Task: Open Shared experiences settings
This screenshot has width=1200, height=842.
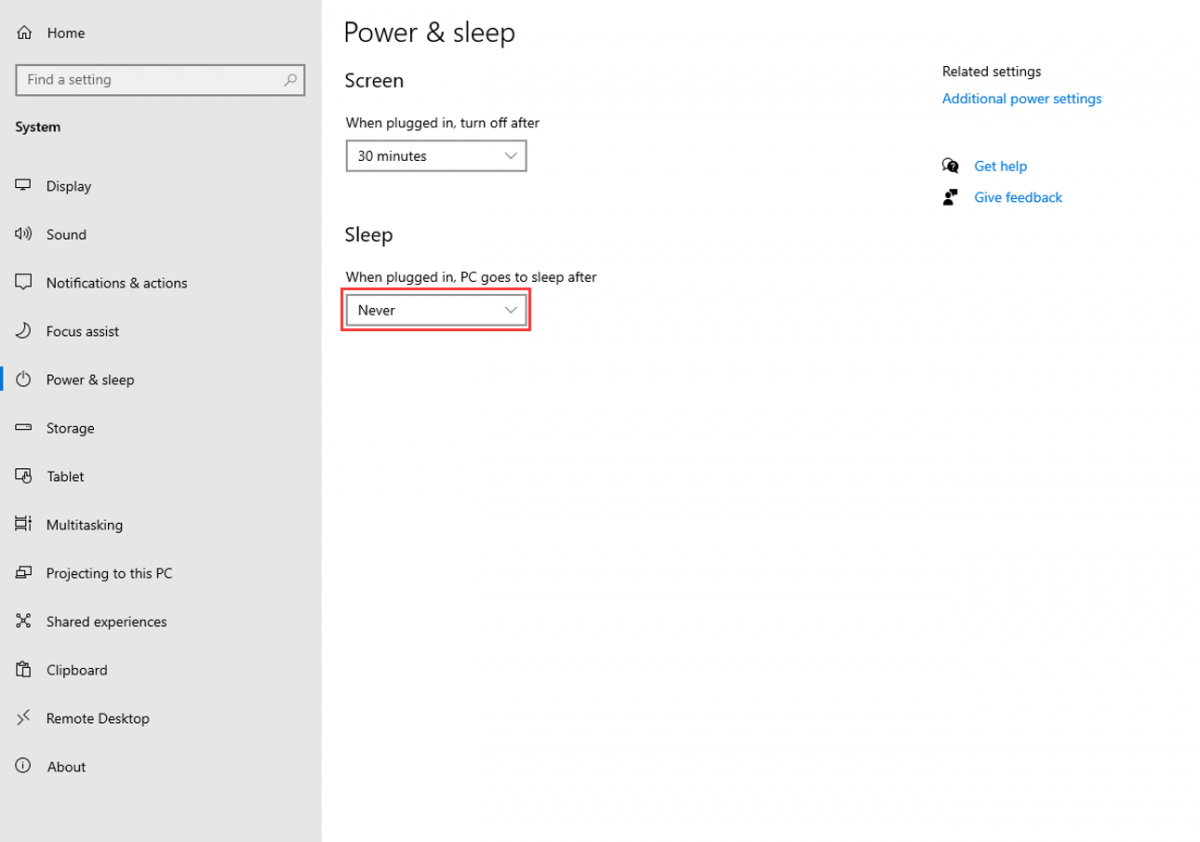Action: 106,621
